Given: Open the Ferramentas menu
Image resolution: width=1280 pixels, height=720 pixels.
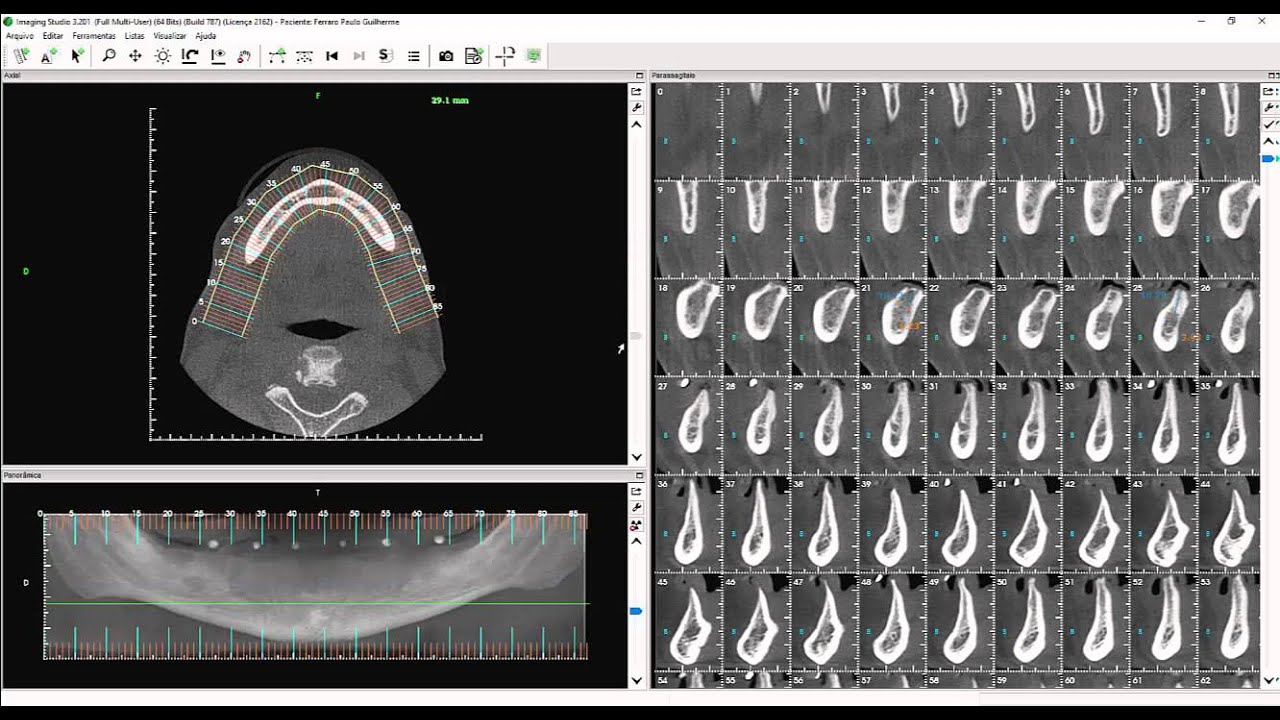Looking at the screenshot, I should [94, 36].
